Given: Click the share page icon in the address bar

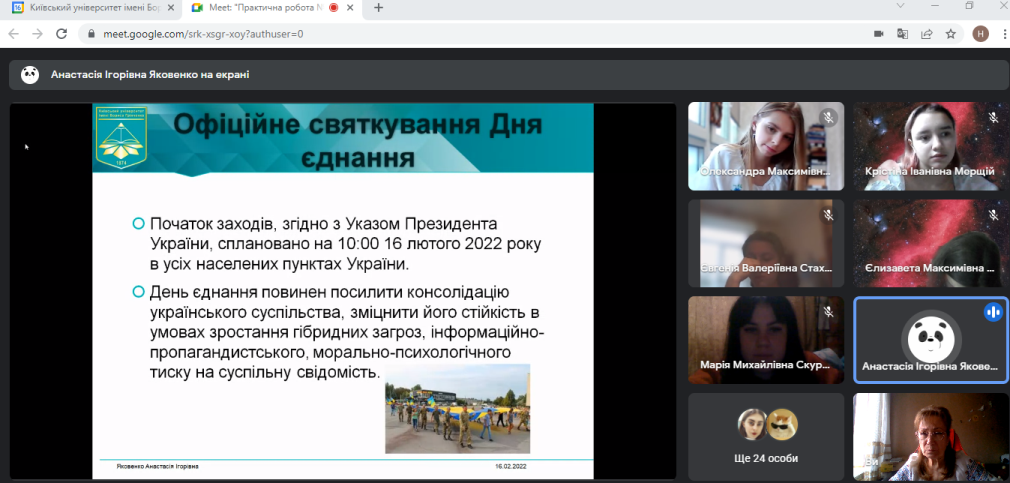Looking at the screenshot, I should 926,33.
